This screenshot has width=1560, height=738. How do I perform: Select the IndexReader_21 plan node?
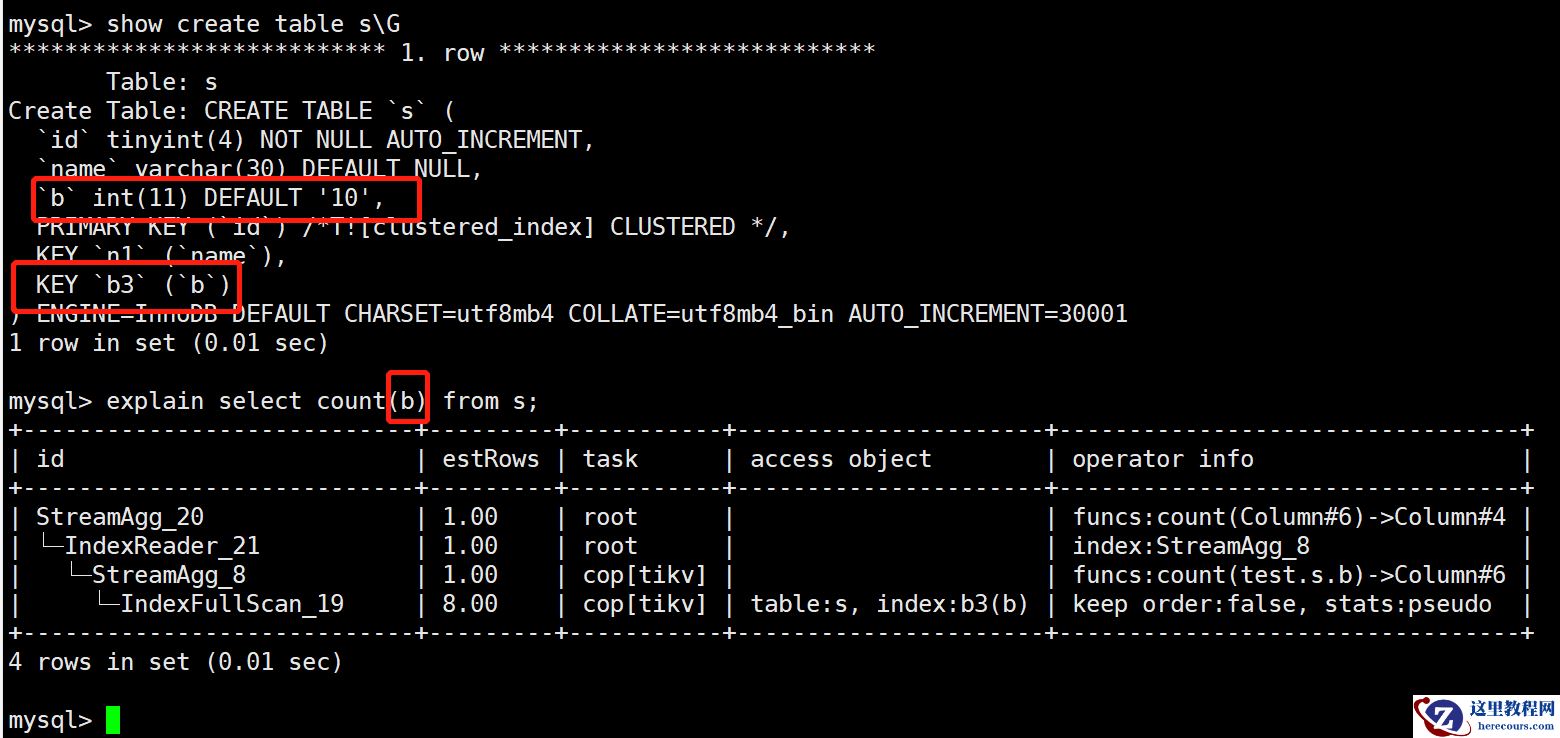pyautogui.click(x=161, y=546)
